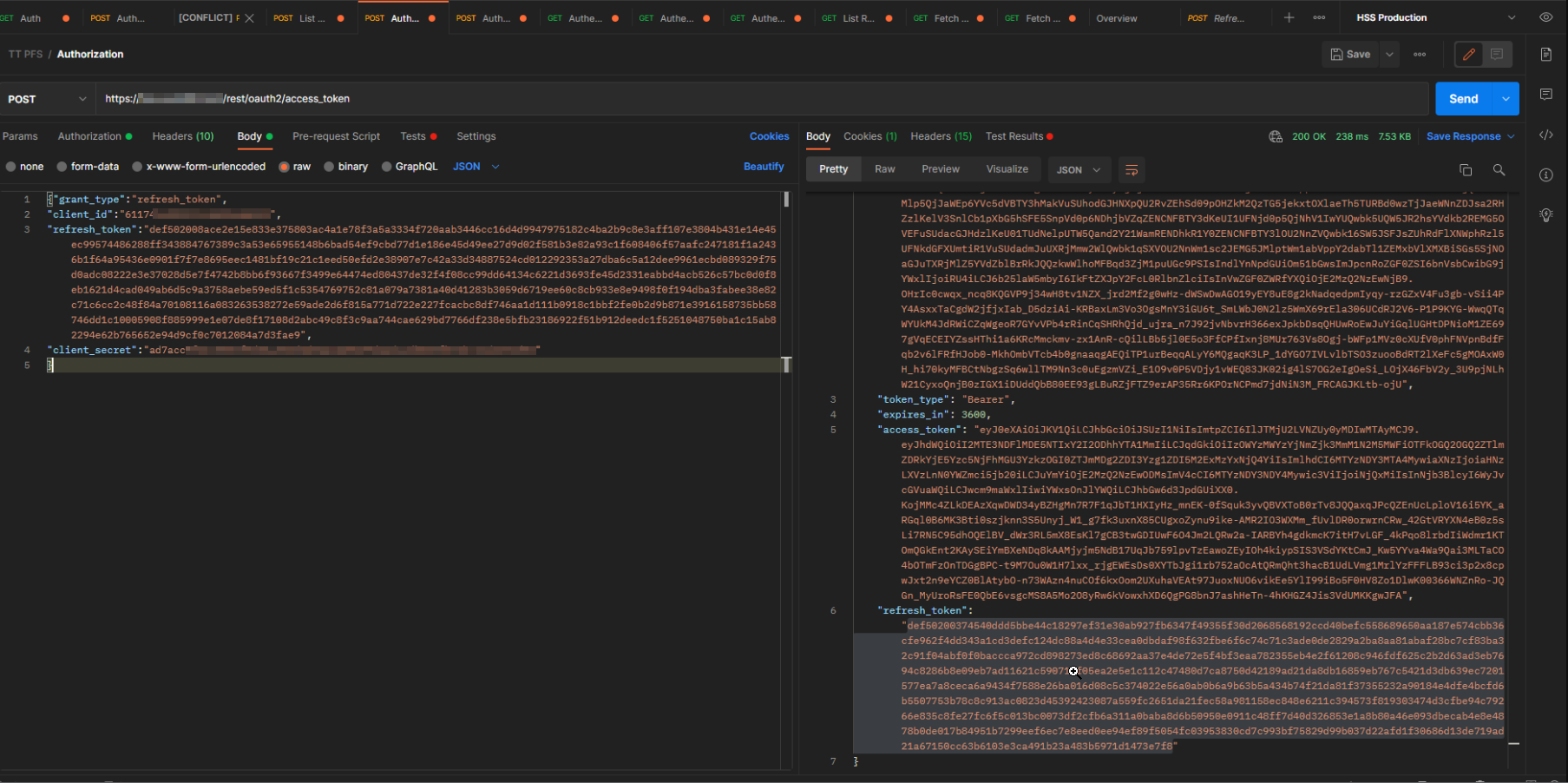Click the network information globe icon
Screen dimensions: 1568x783
point(1276,136)
